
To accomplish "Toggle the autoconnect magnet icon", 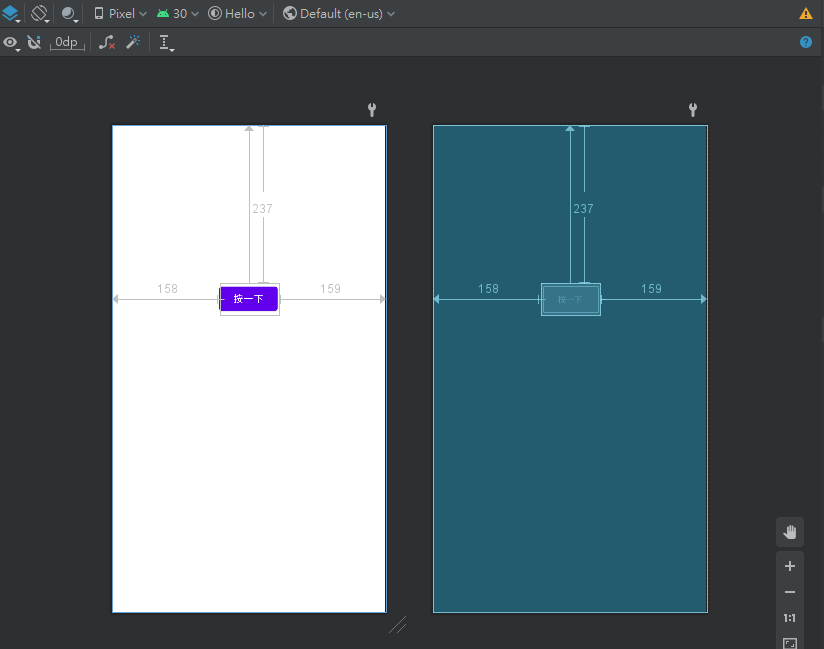I will [x=34, y=43].
